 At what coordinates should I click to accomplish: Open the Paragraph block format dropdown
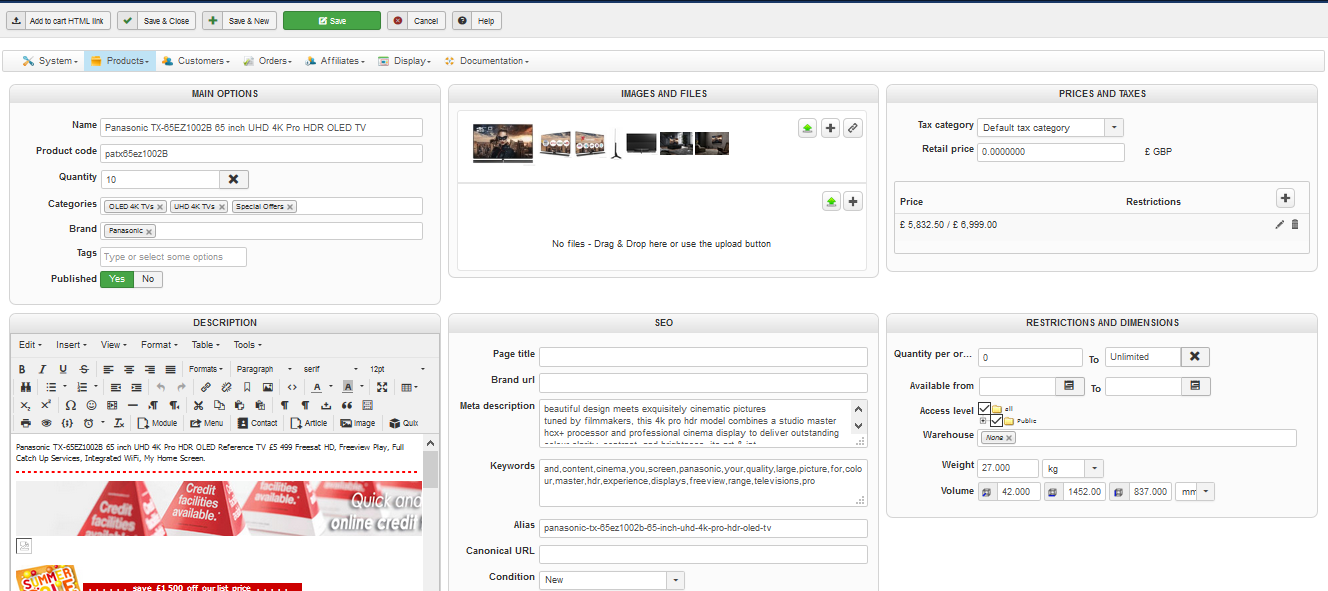point(265,369)
